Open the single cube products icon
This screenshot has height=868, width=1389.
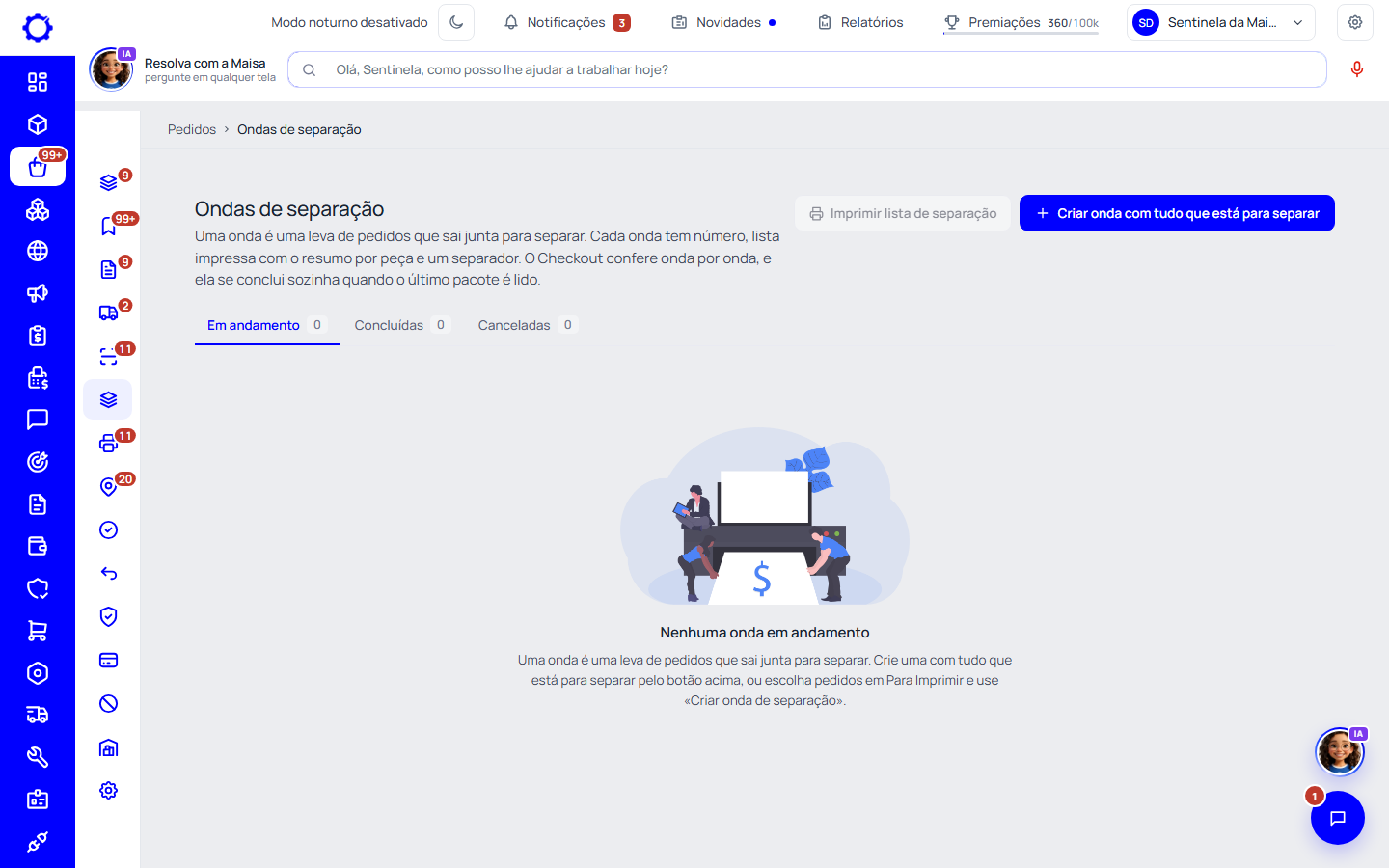pyautogui.click(x=38, y=124)
